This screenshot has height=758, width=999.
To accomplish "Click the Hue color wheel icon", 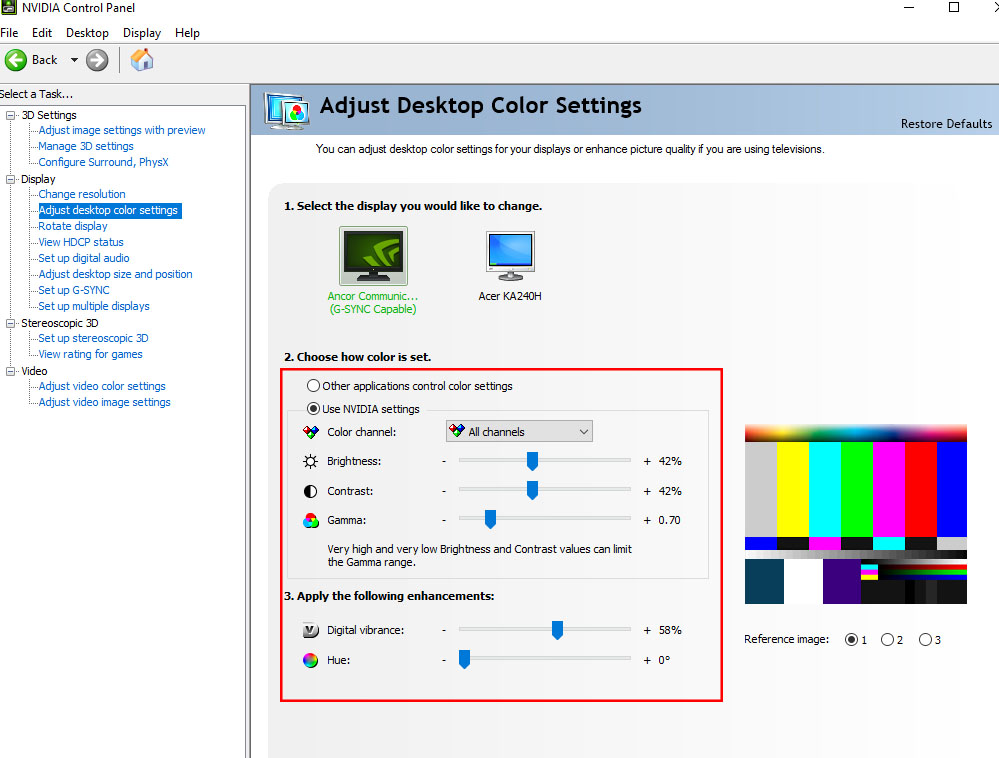I will [310, 661].
